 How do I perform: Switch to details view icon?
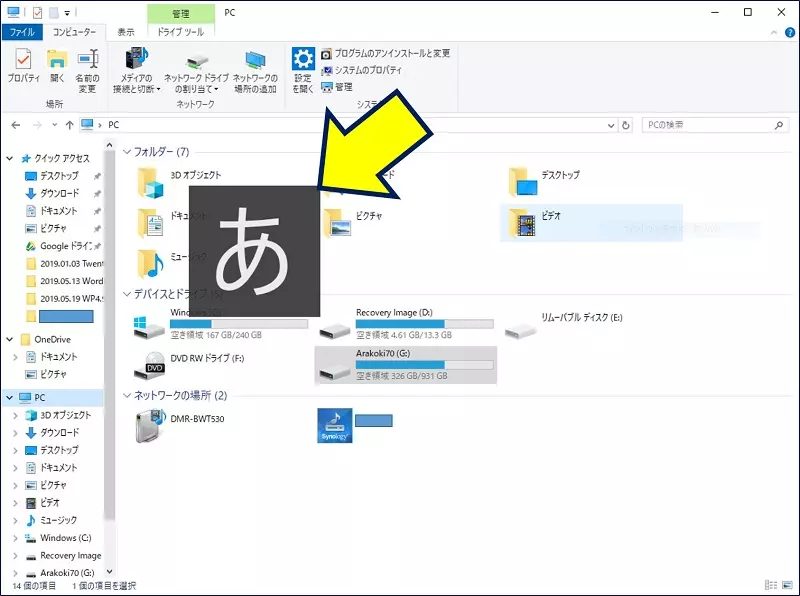(771, 586)
